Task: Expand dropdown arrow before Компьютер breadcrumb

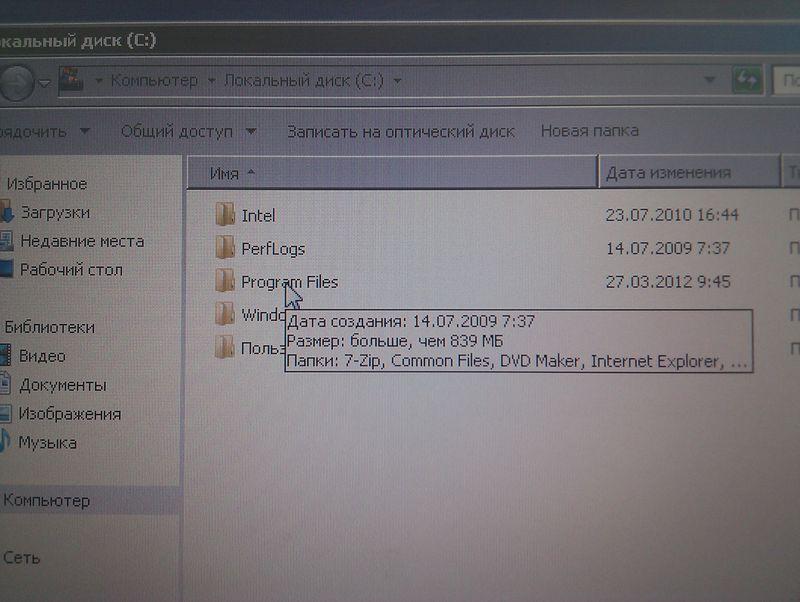Action: [98, 81]
